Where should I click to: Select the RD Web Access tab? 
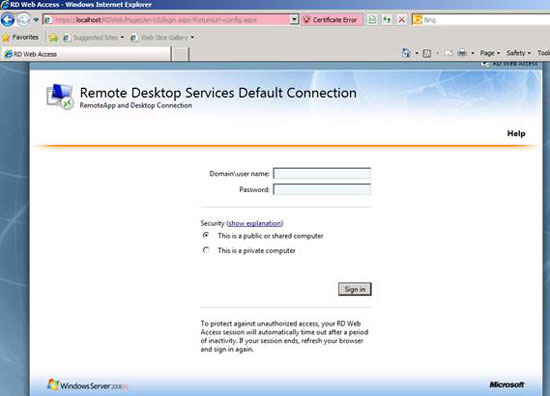point(86,54)
